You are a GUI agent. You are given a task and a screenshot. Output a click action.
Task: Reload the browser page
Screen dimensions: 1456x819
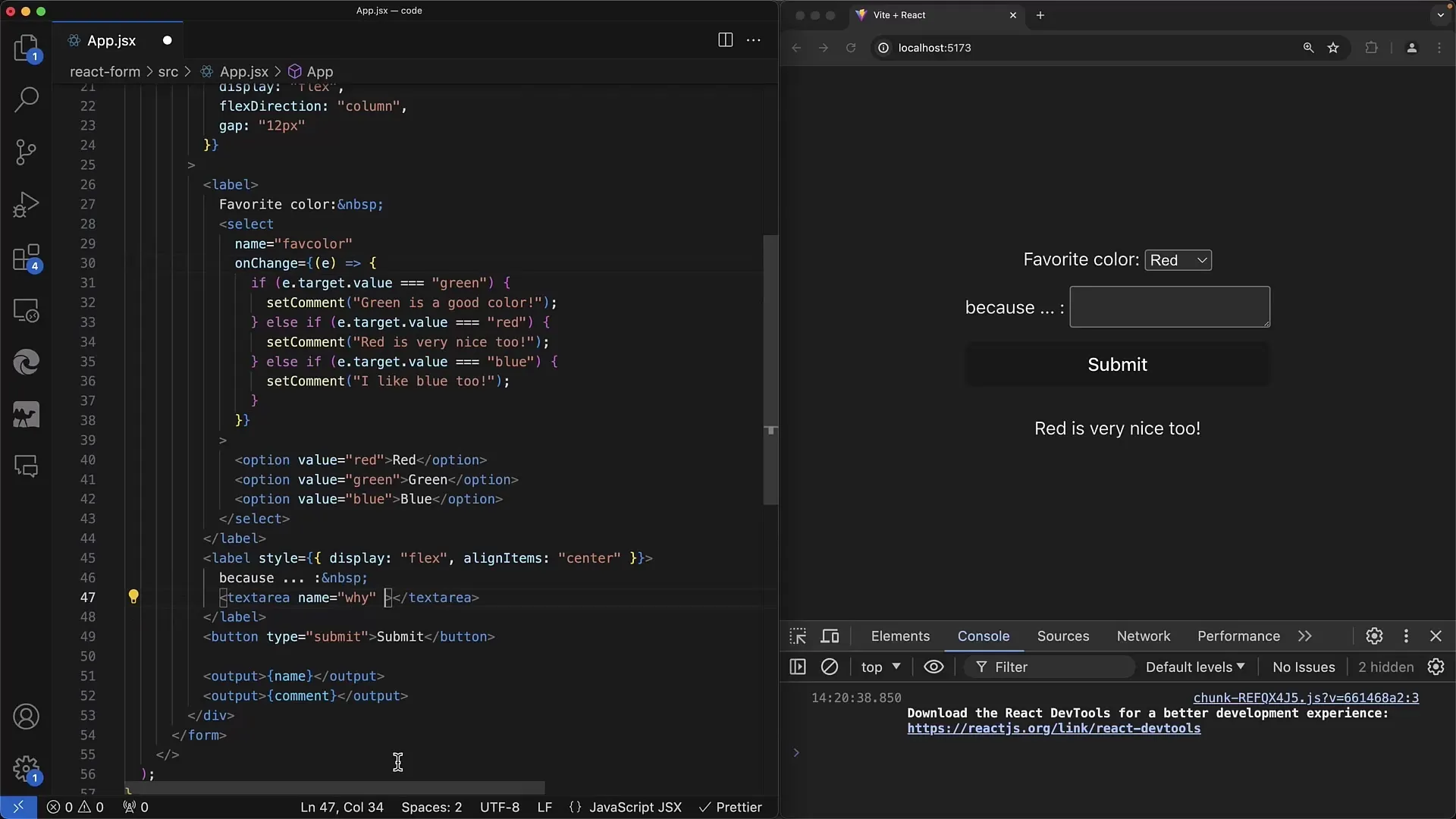(x=851, y=48)
